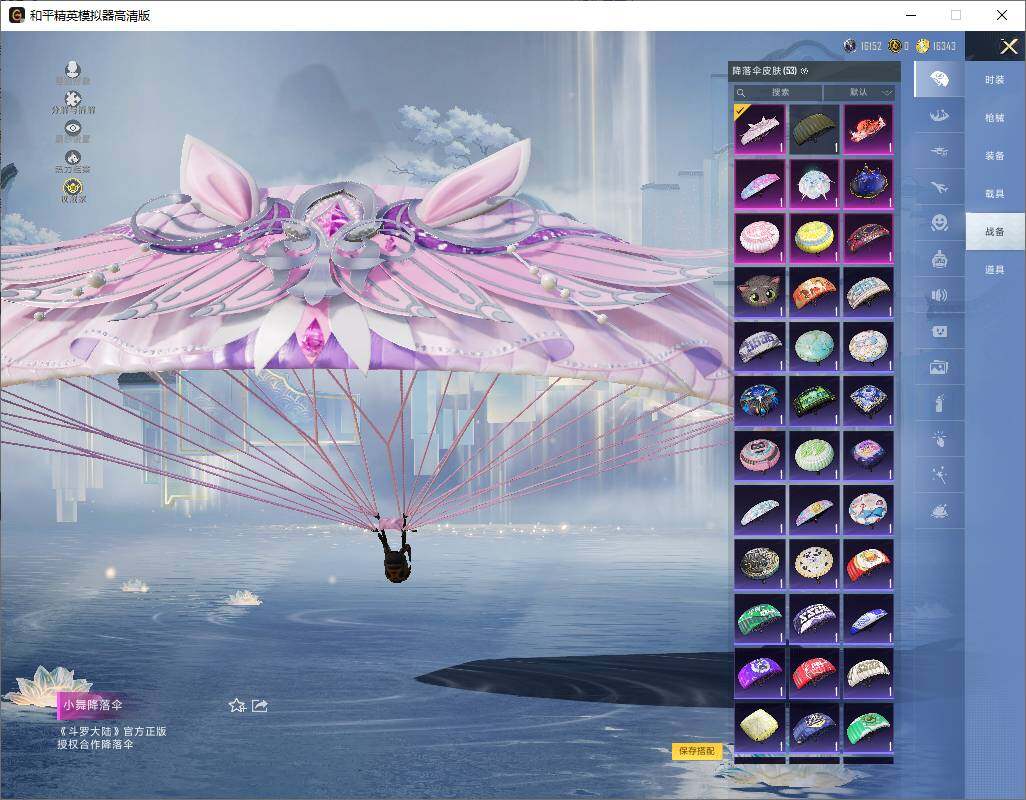The height and width of the screenshot is (800, 1026).
Task: Close the inventory with the X button
Action: pyautogui.click(x=1008, y=46)
